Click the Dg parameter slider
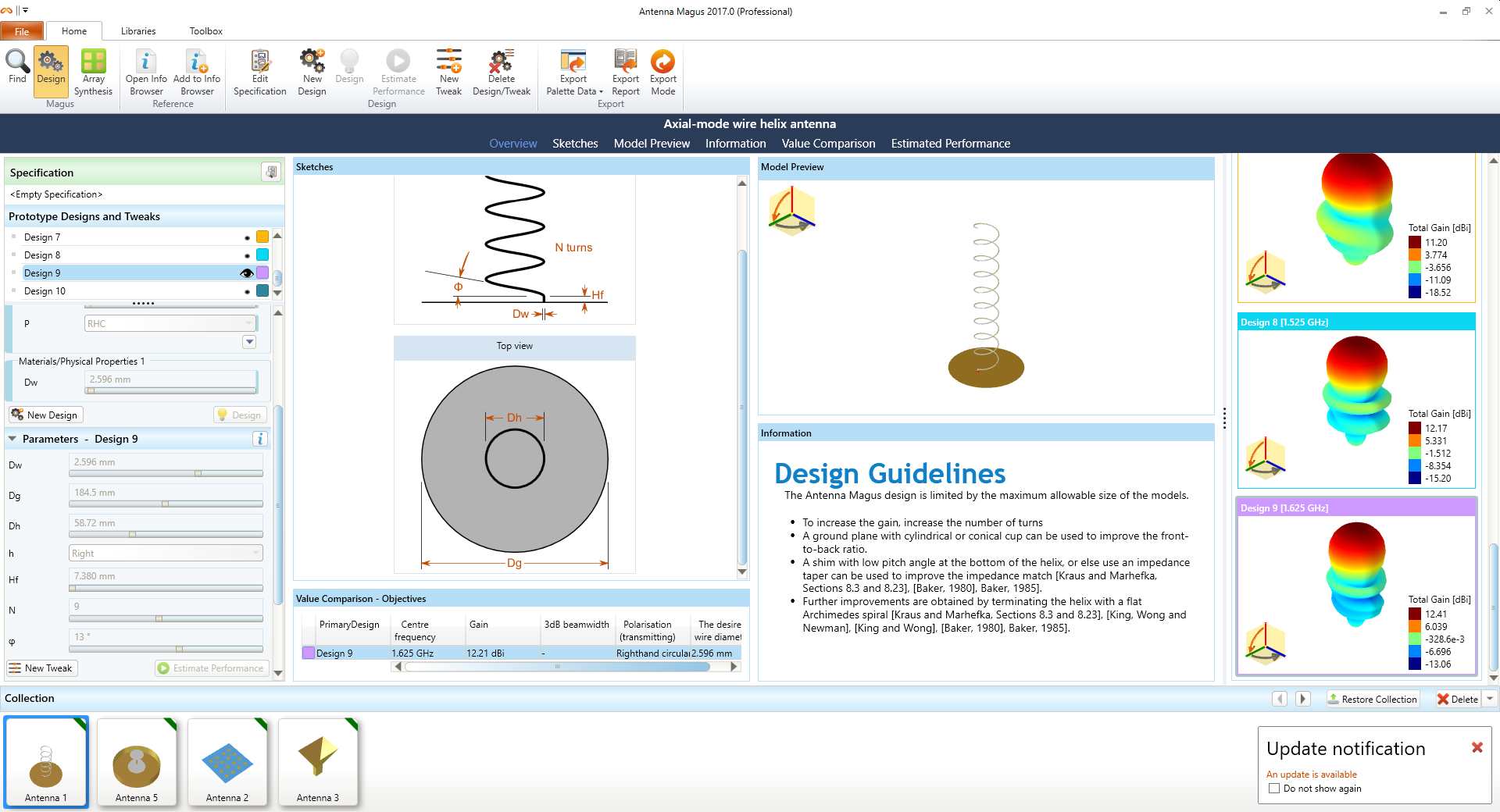This screenshot has width=1500, height=812. pyautogui.click(x=166, y=504)
